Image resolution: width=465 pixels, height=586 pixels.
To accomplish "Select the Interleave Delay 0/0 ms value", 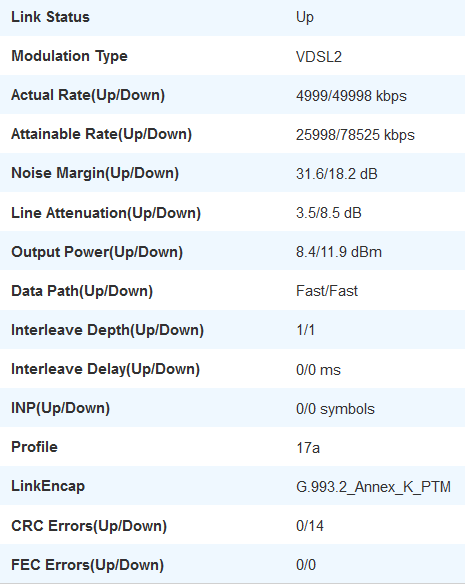I will (x=318, y=370).
